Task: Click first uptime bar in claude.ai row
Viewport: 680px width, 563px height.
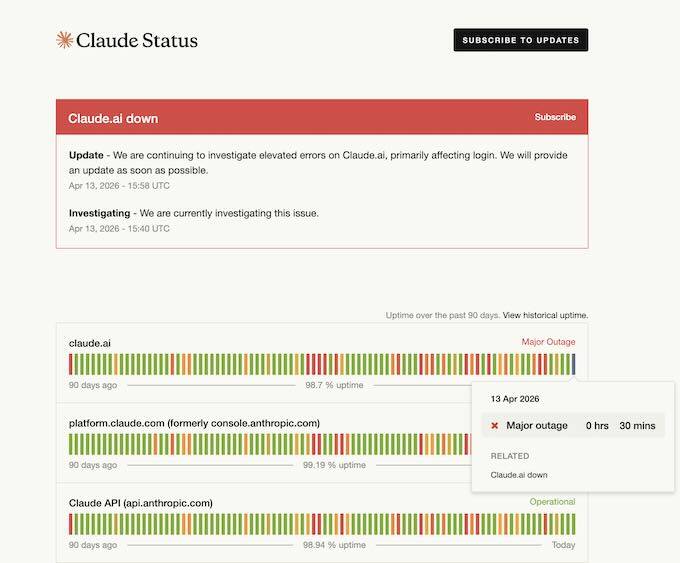Action: point(71,363)
